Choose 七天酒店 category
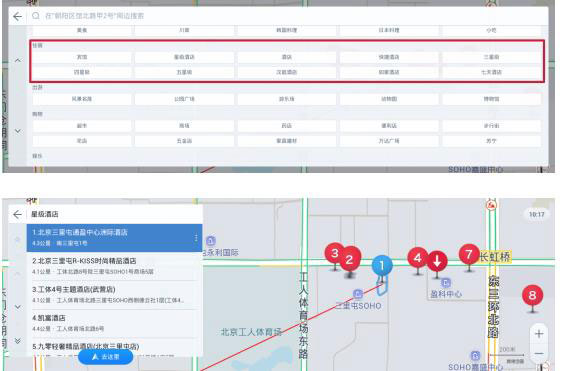The width and height of the screenshot is (562, 371). point(491,72)
